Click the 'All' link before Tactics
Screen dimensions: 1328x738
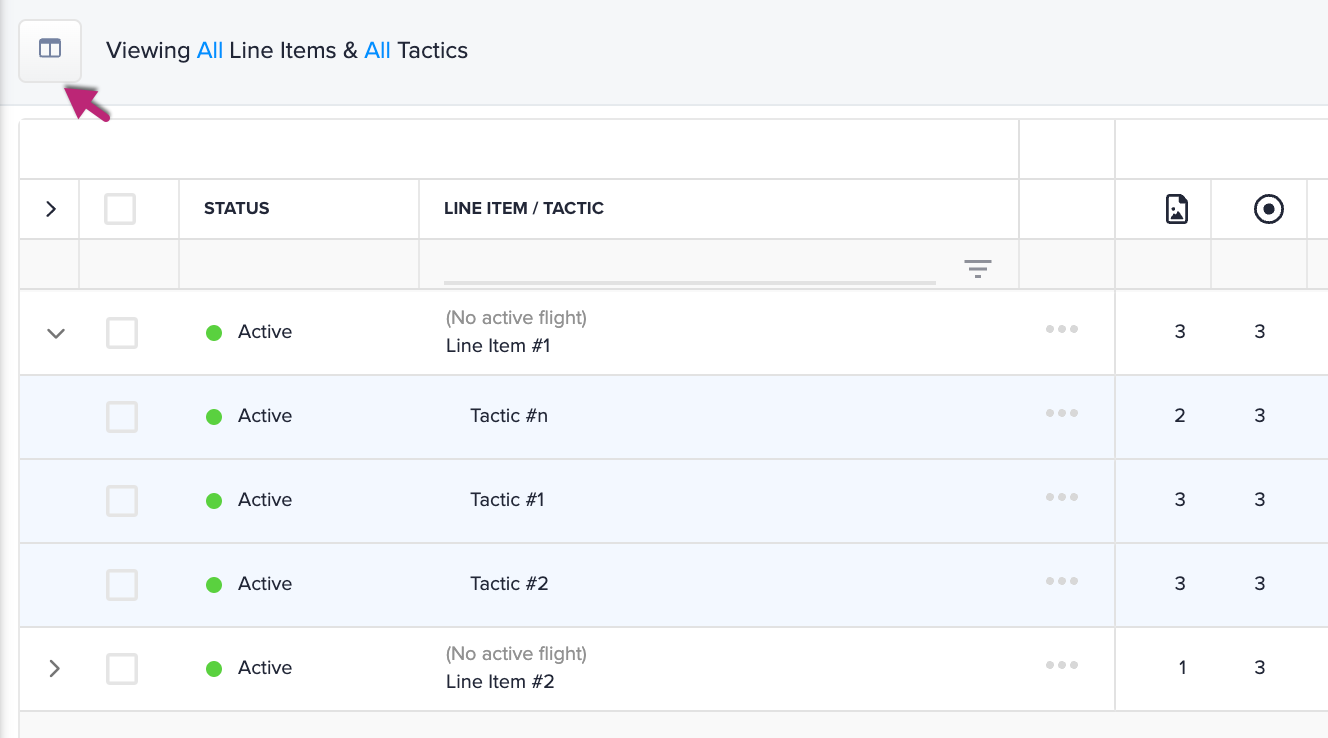click(377, 50)
